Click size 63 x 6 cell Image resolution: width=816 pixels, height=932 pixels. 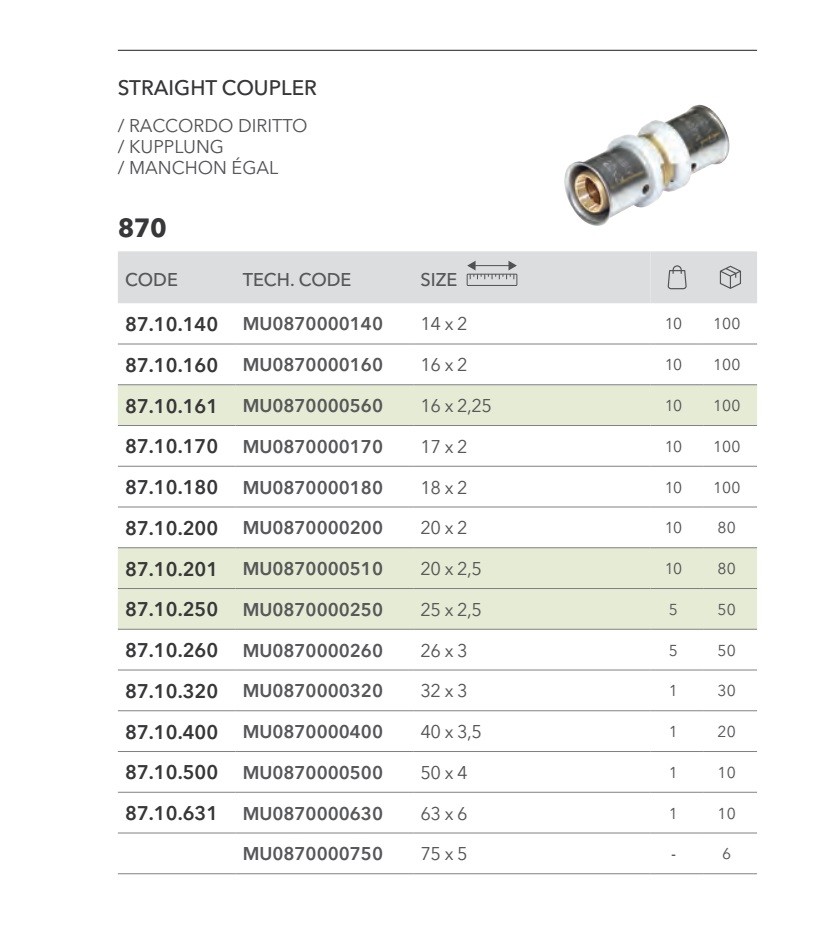pos(443,814)
